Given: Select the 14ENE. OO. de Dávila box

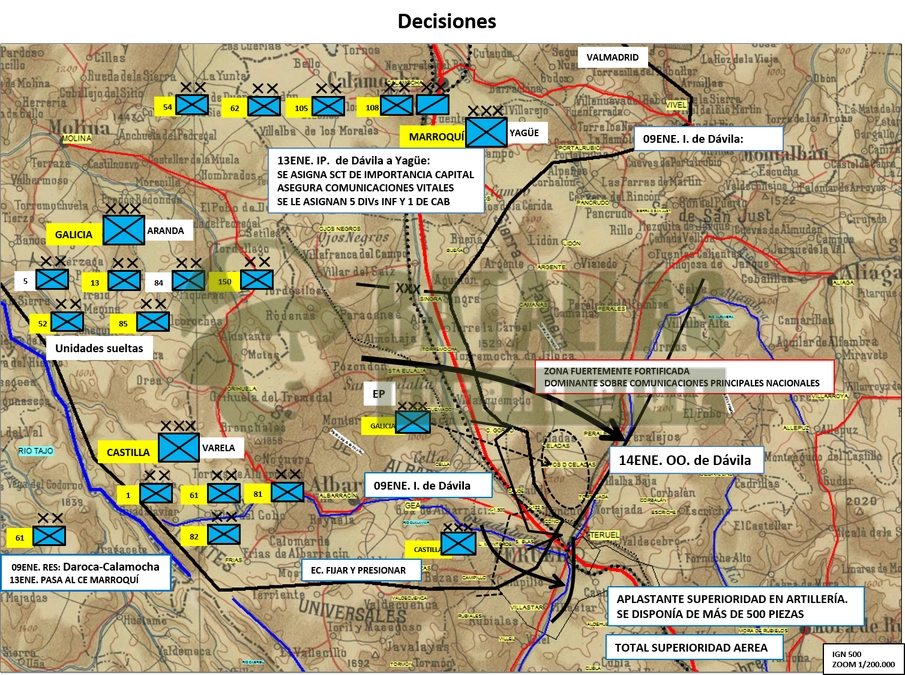Looking at the screenshot, I should (x=687, y=460).
